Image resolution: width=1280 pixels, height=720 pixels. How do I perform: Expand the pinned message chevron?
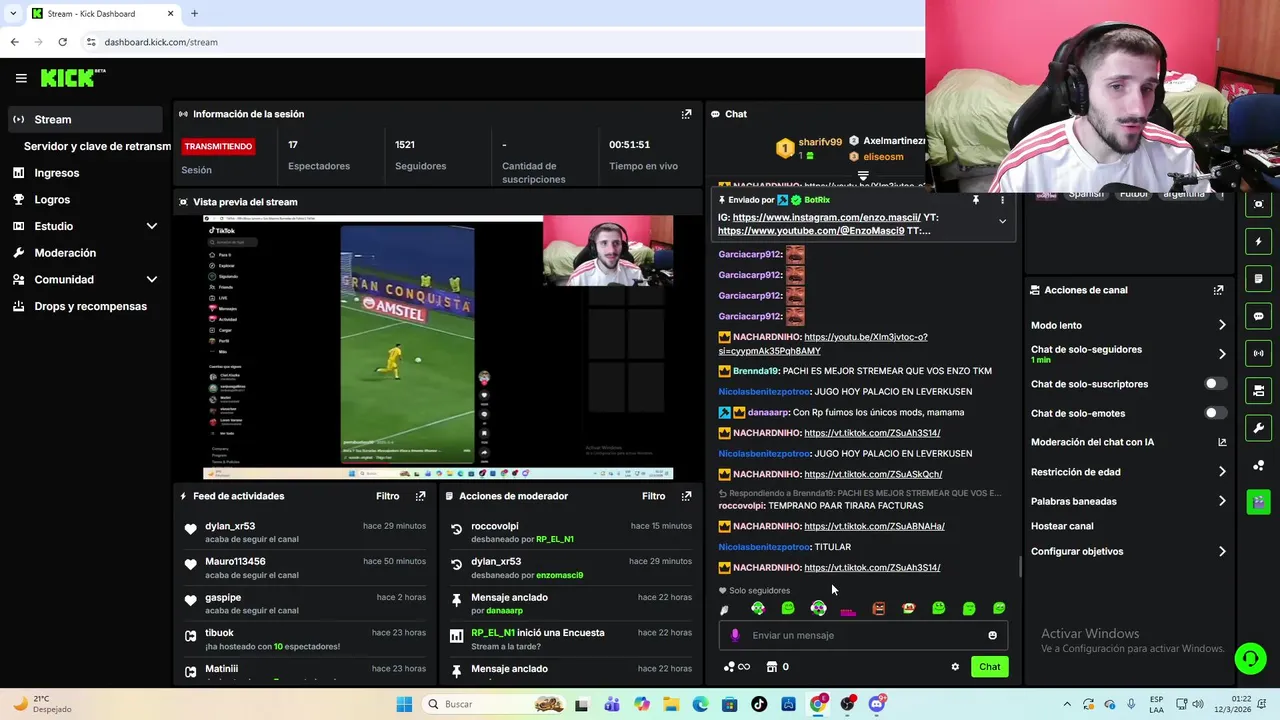tap(1002, 222)
